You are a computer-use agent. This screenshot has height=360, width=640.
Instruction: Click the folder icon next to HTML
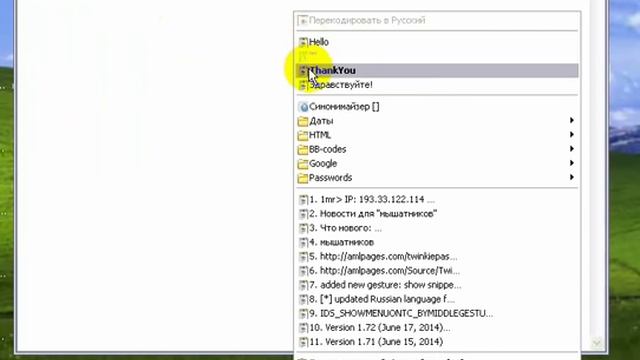click(303, 136)
